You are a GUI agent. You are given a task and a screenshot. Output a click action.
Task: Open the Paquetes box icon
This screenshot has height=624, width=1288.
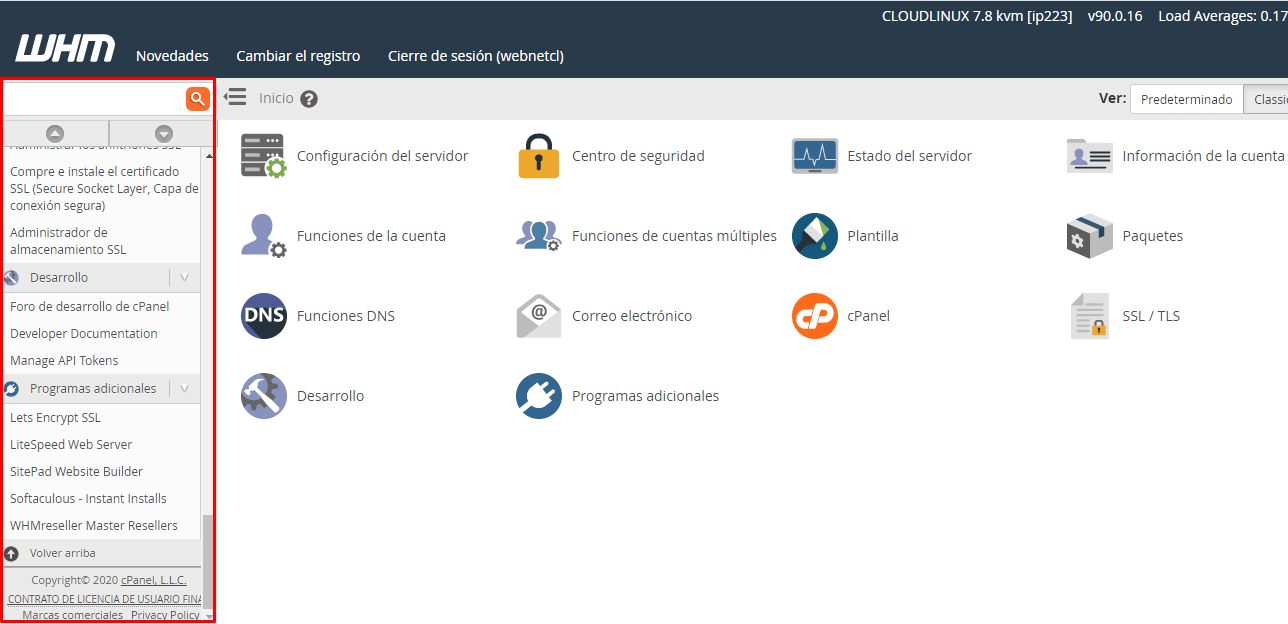click(1089, 236)
